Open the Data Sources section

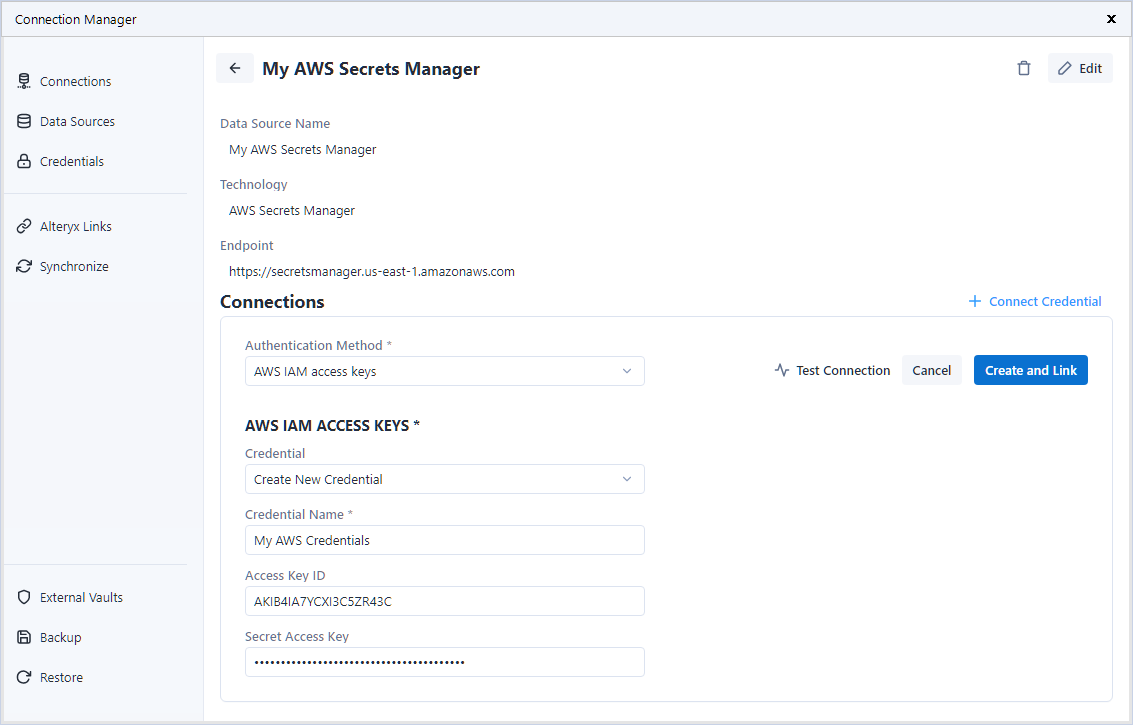tap(77, 122)
